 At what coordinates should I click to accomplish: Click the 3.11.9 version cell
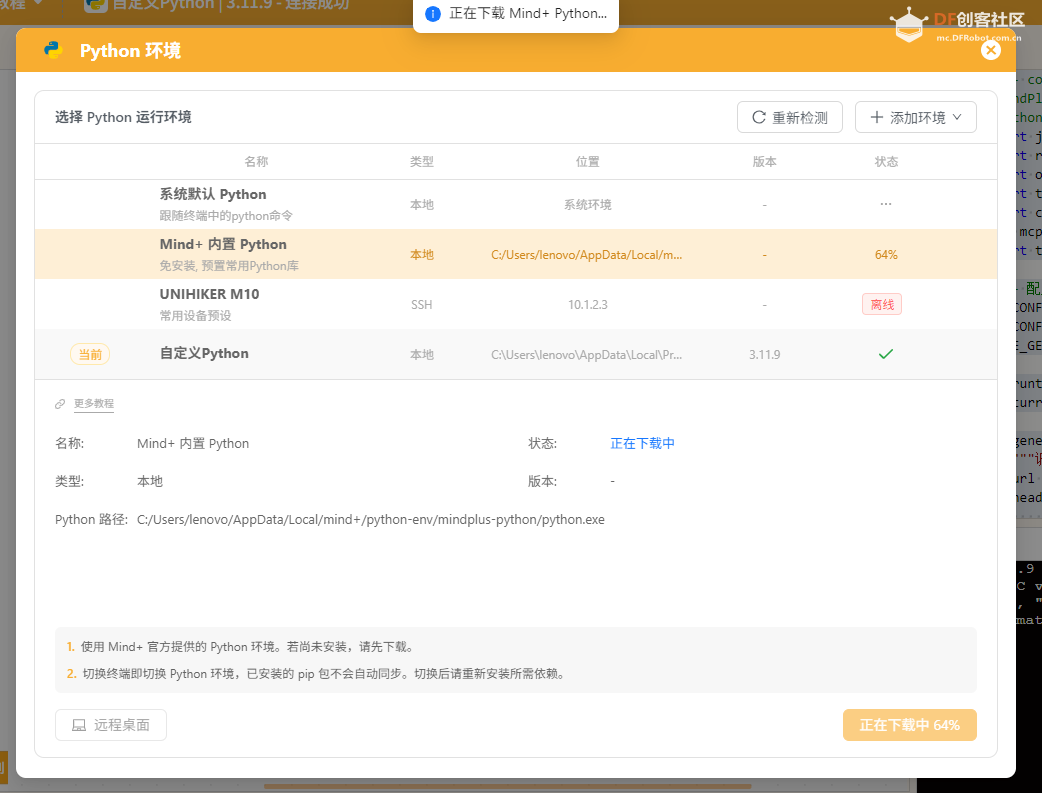tap(764, 354)
